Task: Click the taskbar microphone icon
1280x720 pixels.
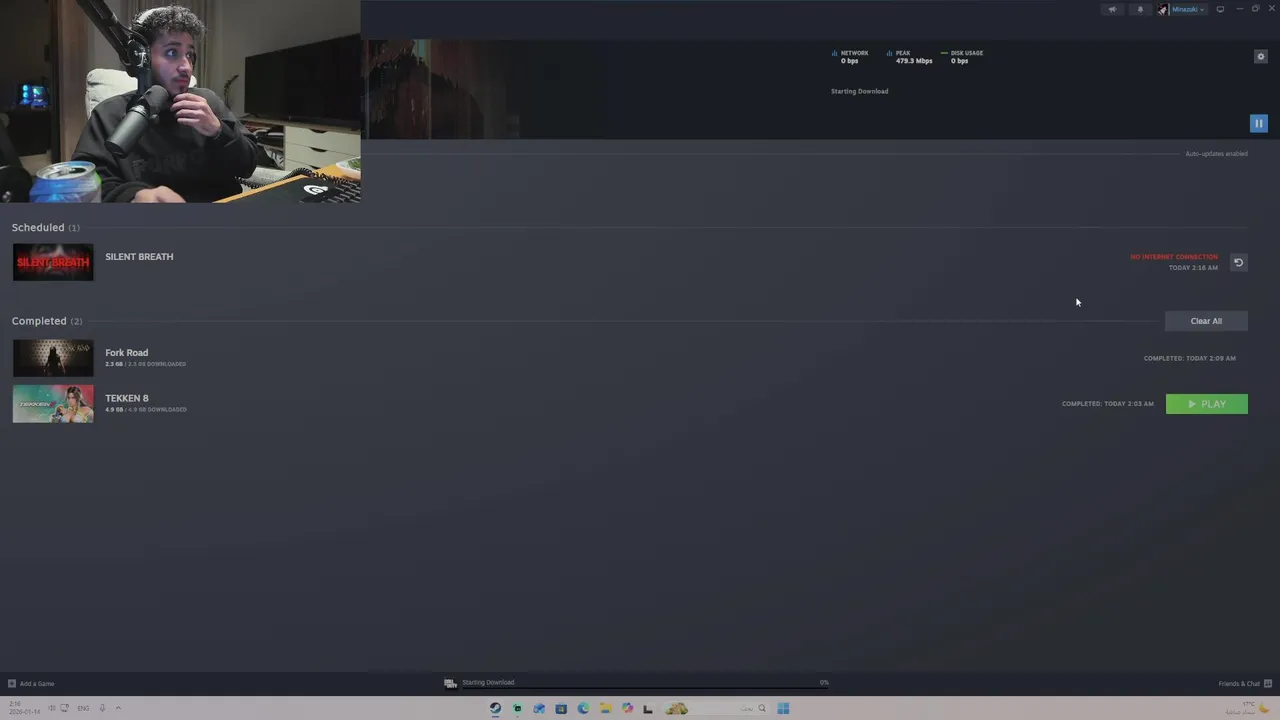Action: (102, 708)
